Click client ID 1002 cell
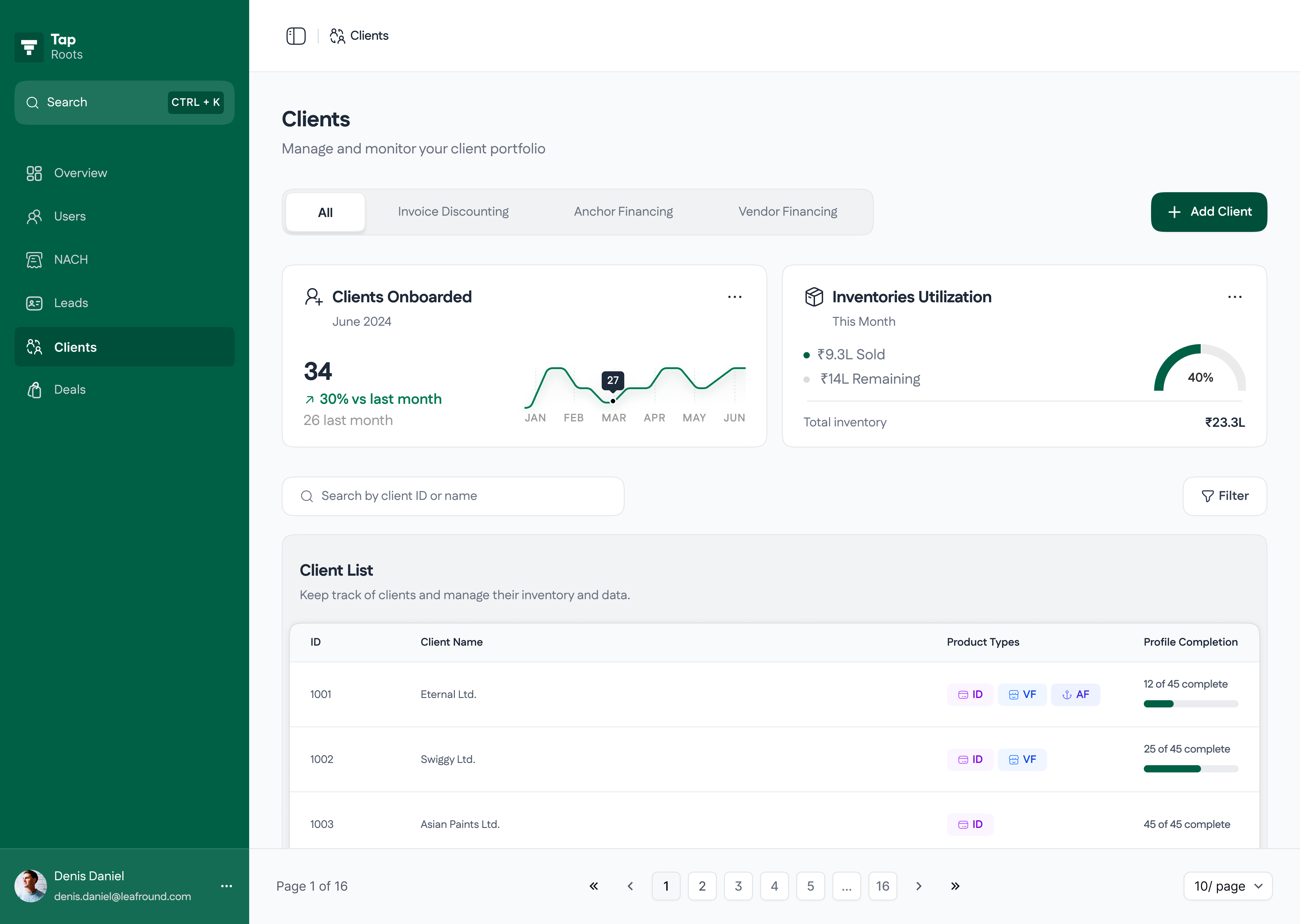Screen dimensions: 1300x924 (x=322, y=759)
